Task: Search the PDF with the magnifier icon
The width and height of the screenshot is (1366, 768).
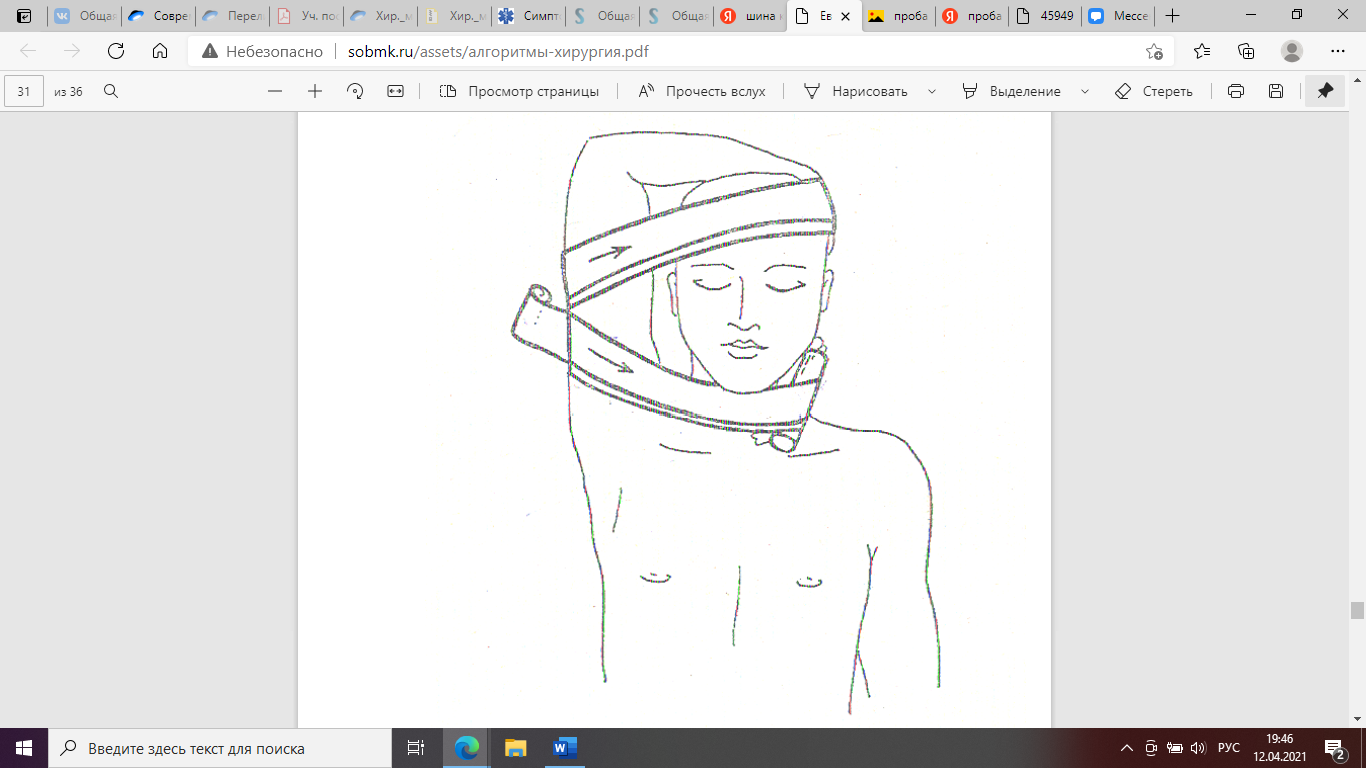Action: 111,91
